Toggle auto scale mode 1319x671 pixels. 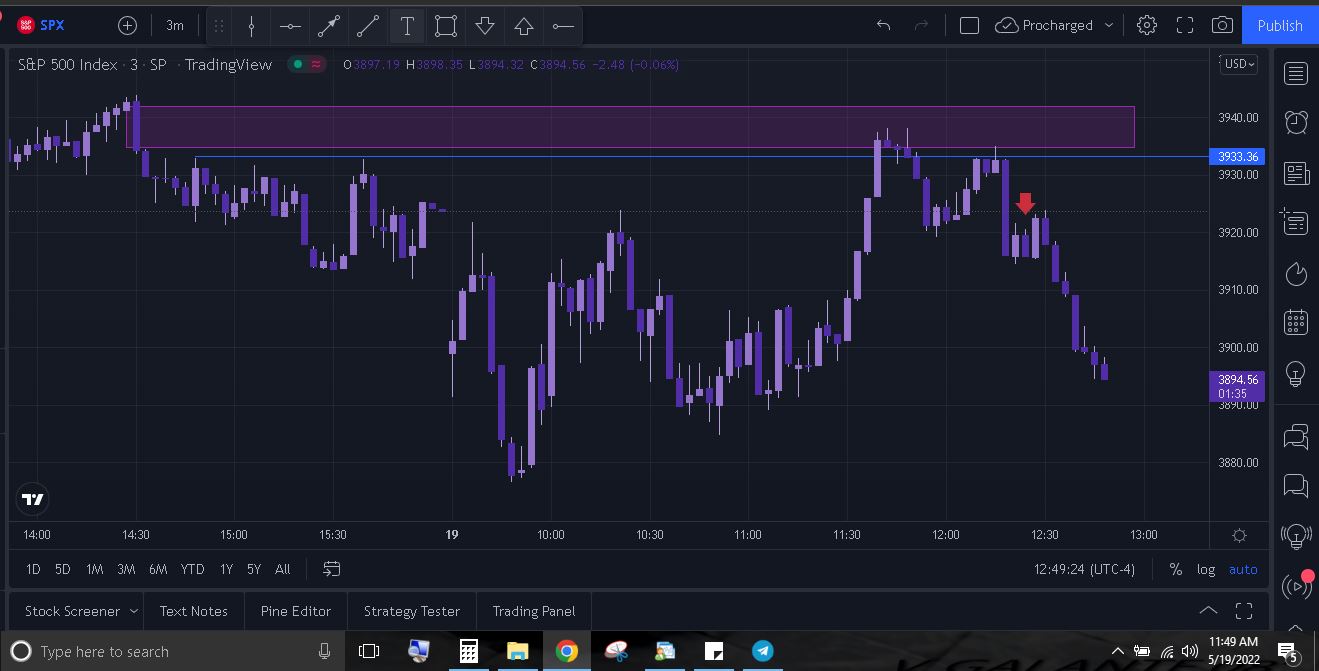[1243, 569]
